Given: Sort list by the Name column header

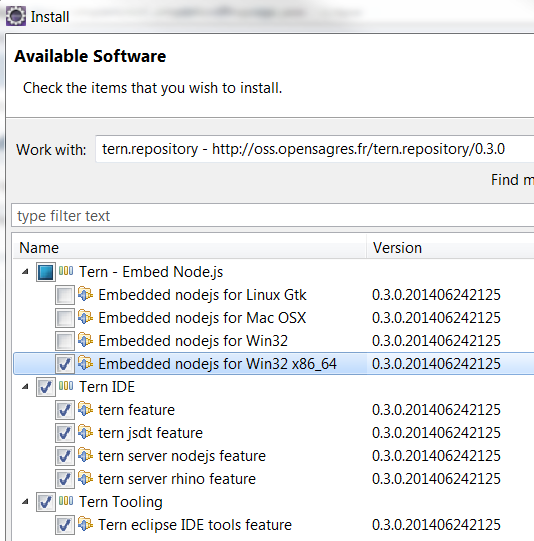Looking at the screenshot, I should point(189,248).
